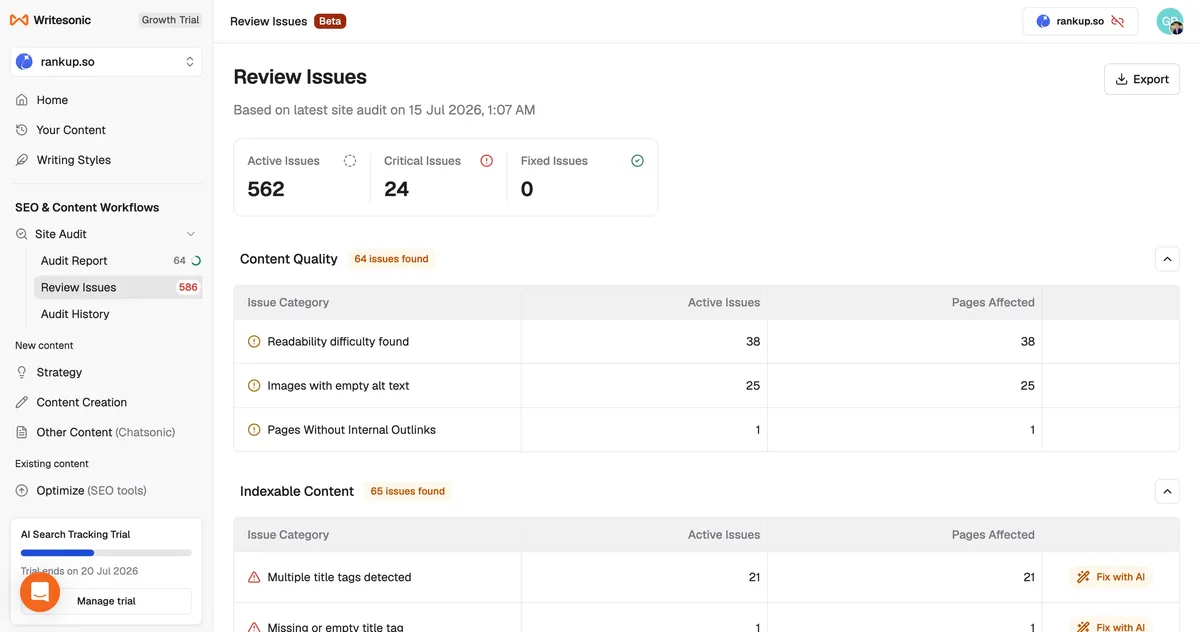Viewport: 1200px width, 632px height.
Task: Click the Other Content document icon
Action: point(22,432)
